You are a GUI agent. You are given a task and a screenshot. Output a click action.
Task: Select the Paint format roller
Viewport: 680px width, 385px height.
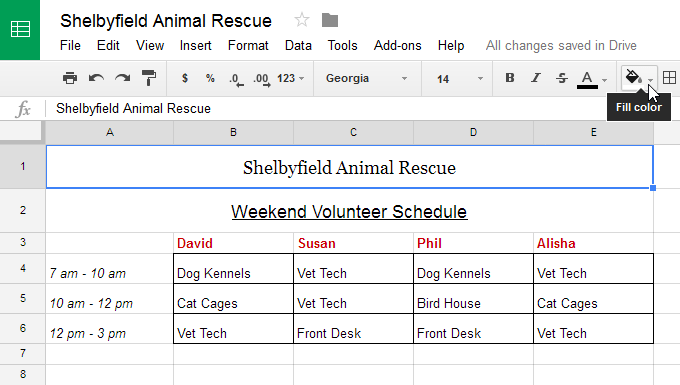[x=149, y=78]
